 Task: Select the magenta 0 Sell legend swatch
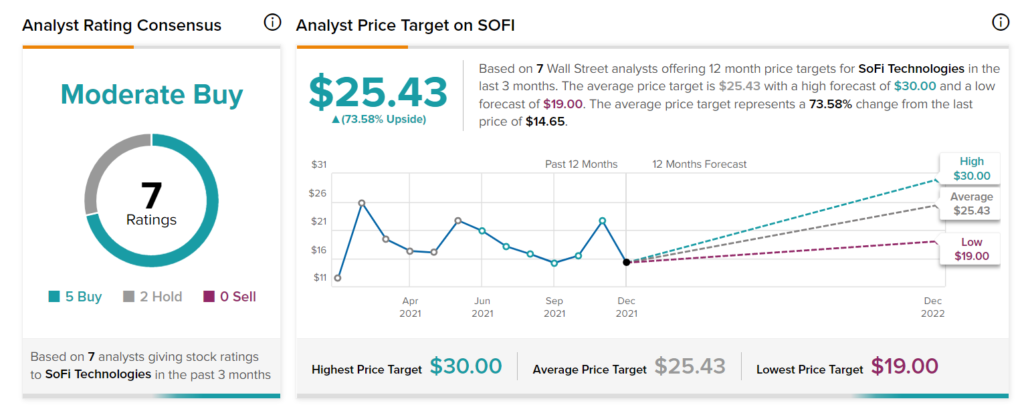click(209, 297)
